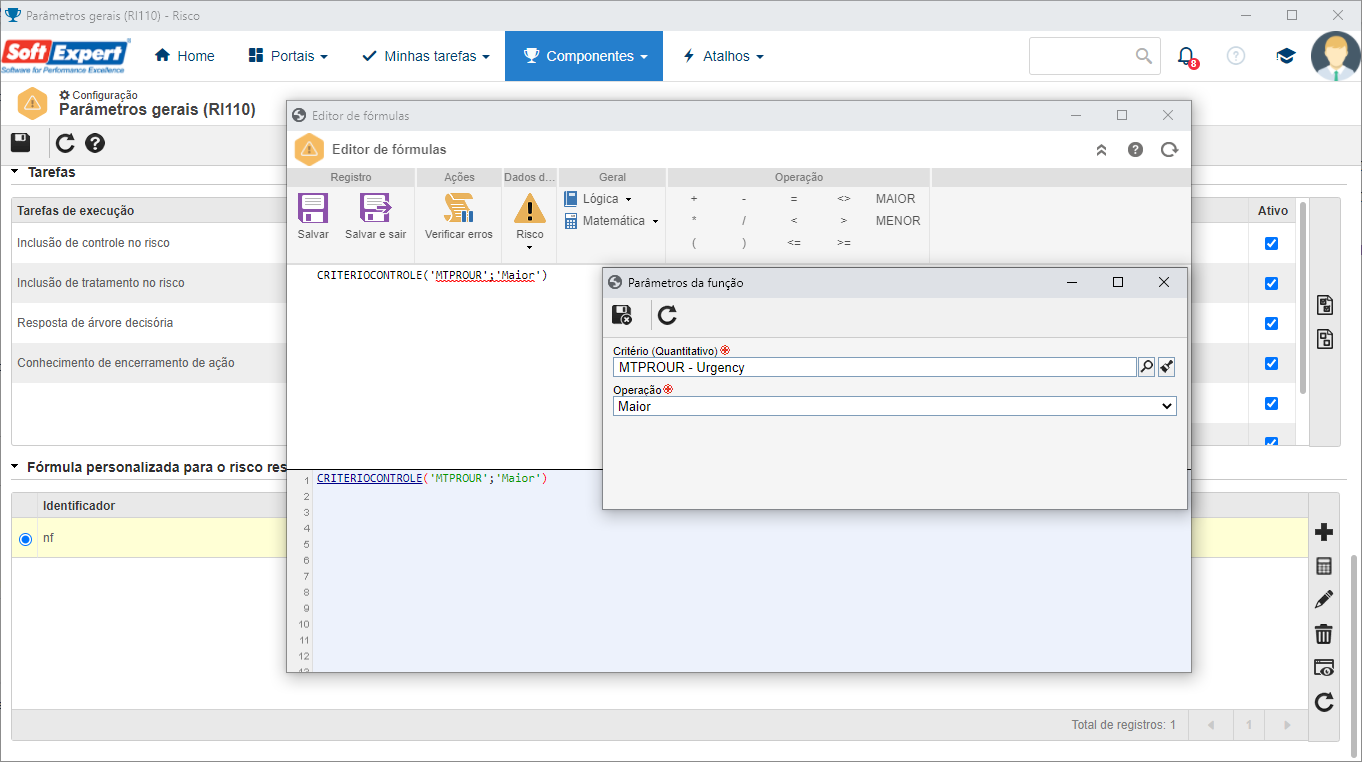
Task: Select the nf formula radio button
Action: 26,539
